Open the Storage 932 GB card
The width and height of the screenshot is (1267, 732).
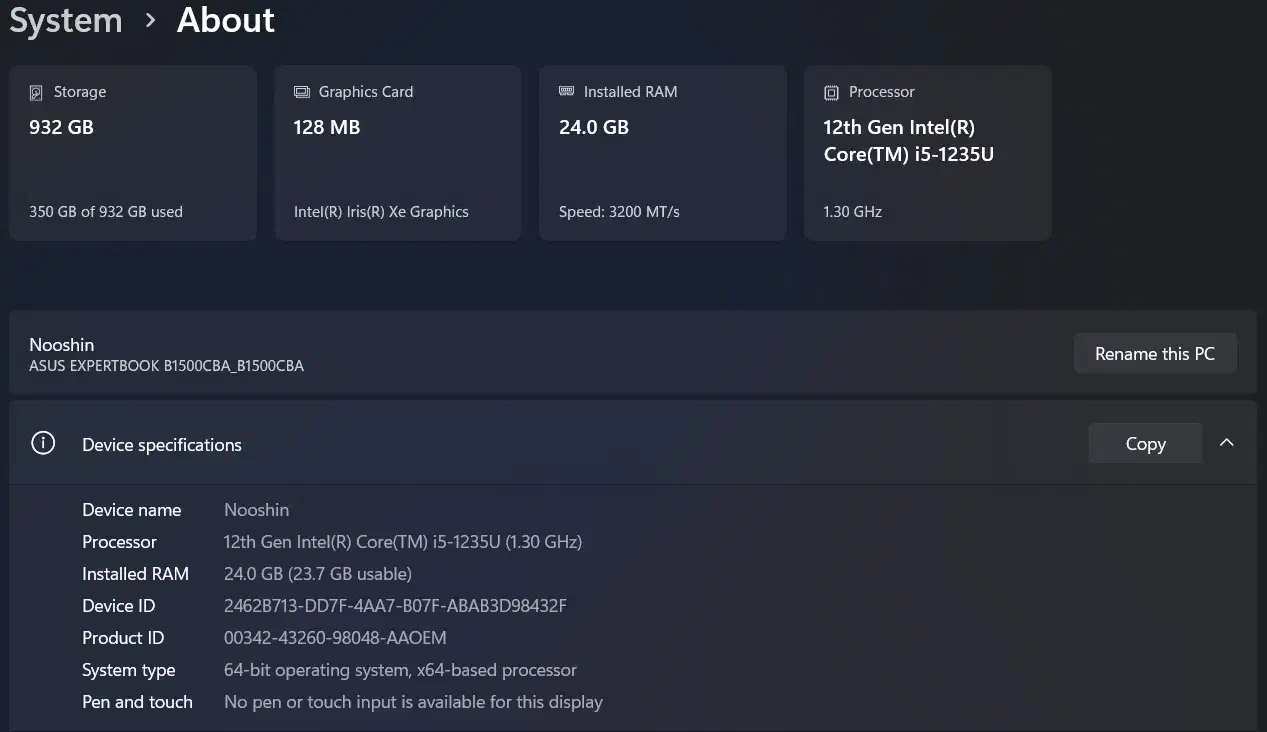(x=133, y=153)
